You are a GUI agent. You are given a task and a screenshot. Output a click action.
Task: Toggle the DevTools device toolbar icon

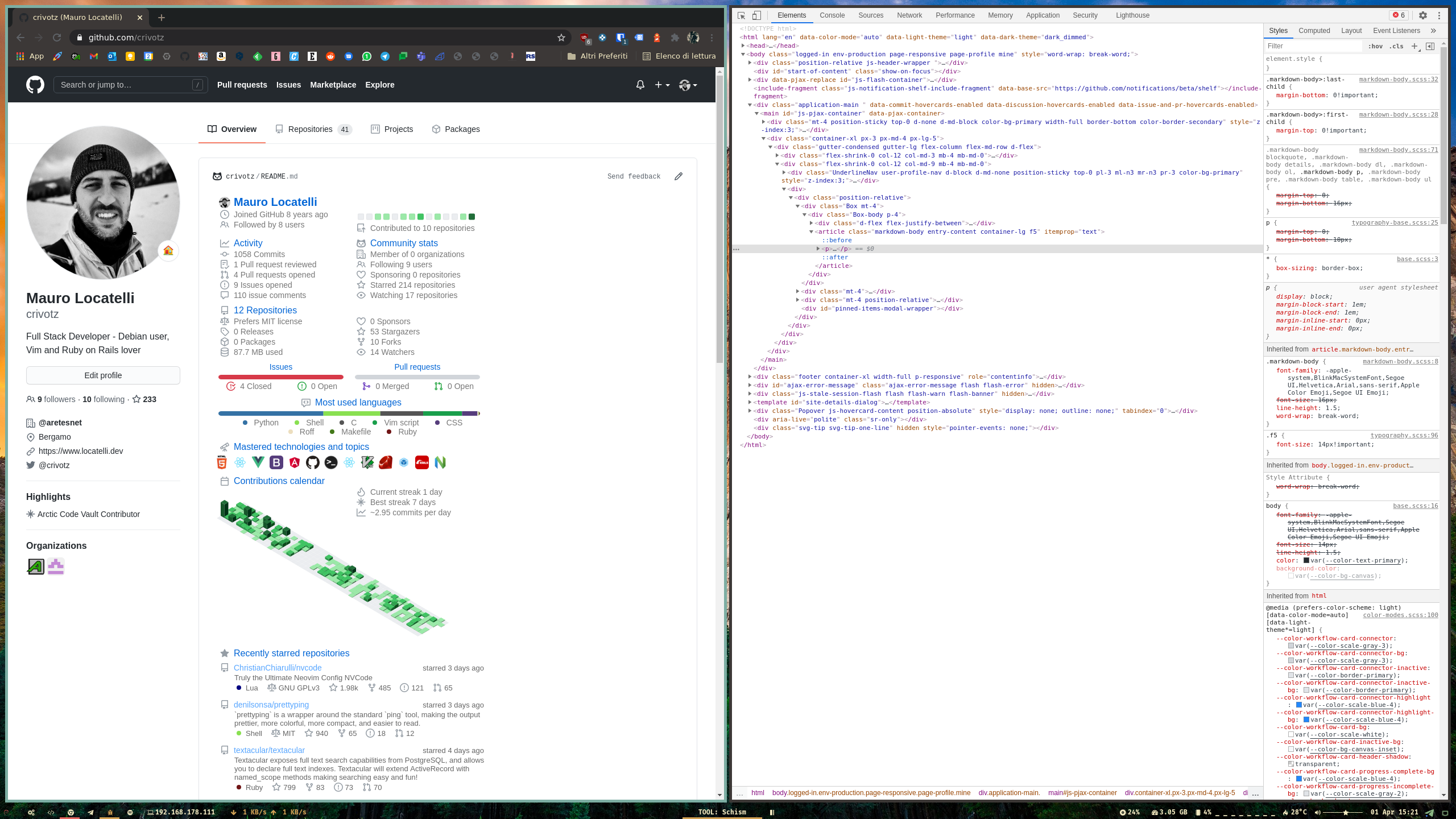756,15
